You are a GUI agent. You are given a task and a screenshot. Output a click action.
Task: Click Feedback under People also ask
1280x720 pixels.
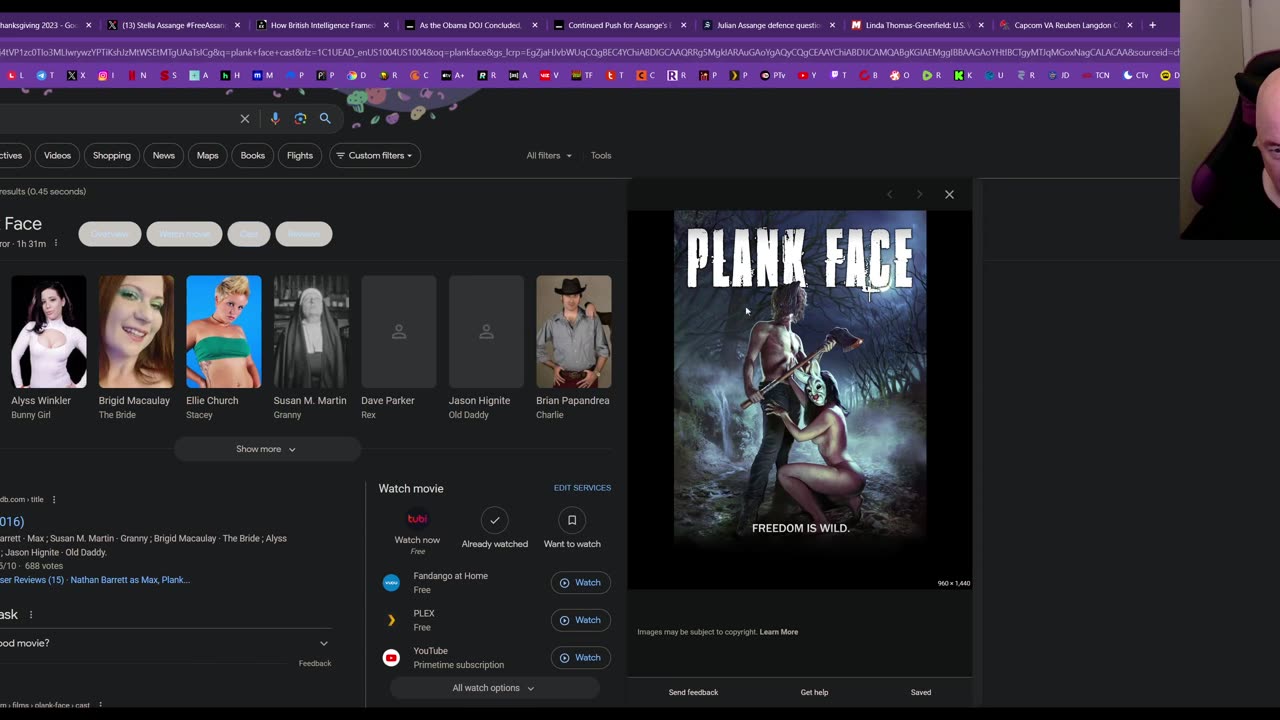[315, 663]
